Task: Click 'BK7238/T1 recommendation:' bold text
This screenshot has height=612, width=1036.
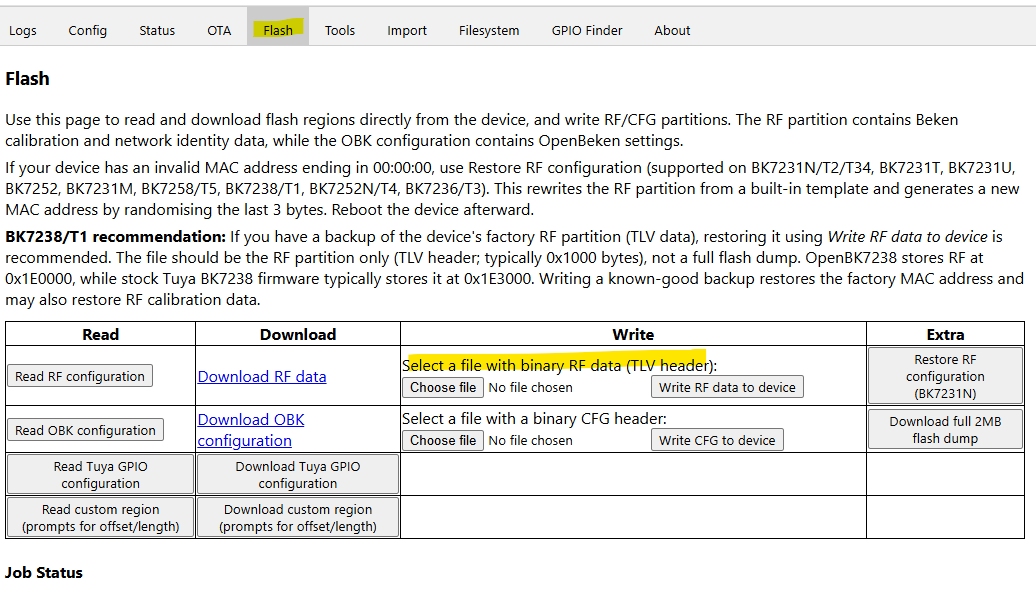Action: pyautogui.click(x=116, y=237)
